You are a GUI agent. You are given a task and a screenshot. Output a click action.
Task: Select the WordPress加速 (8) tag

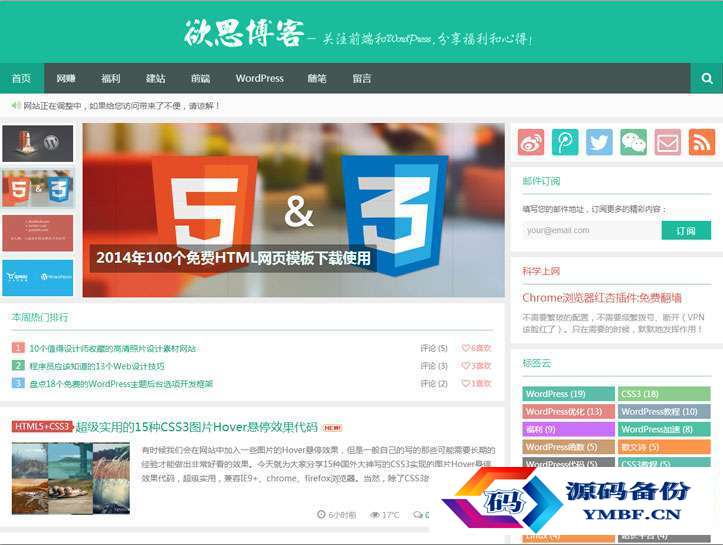[x=664, y=429]
